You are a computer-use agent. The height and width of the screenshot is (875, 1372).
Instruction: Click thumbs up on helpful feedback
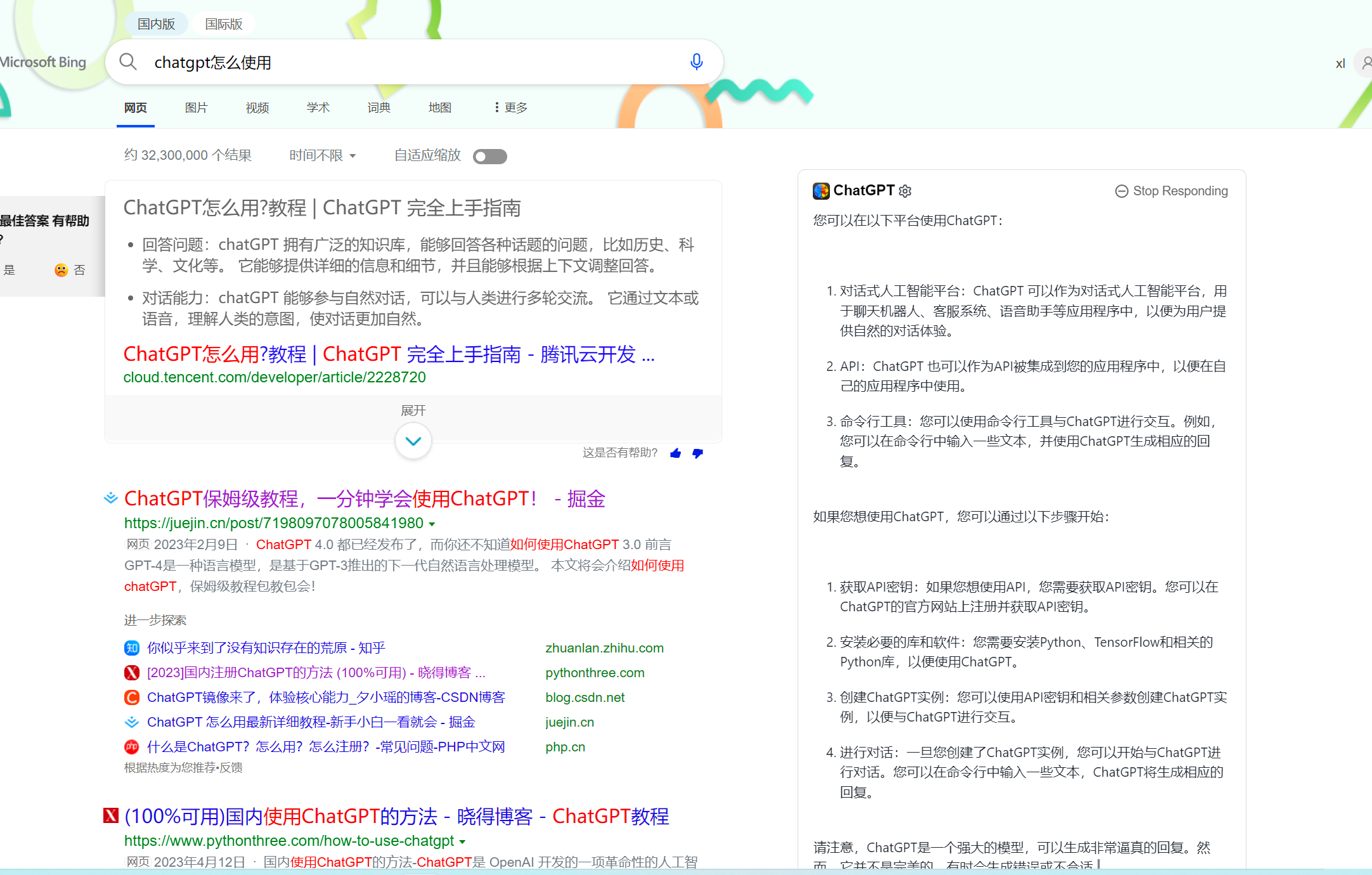[676, 453]
